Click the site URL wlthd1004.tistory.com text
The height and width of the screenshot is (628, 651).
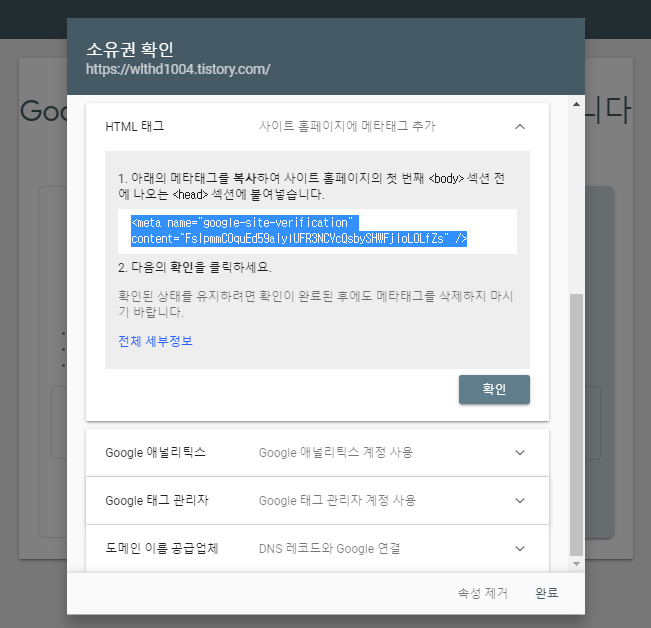[x=178, y=69]
